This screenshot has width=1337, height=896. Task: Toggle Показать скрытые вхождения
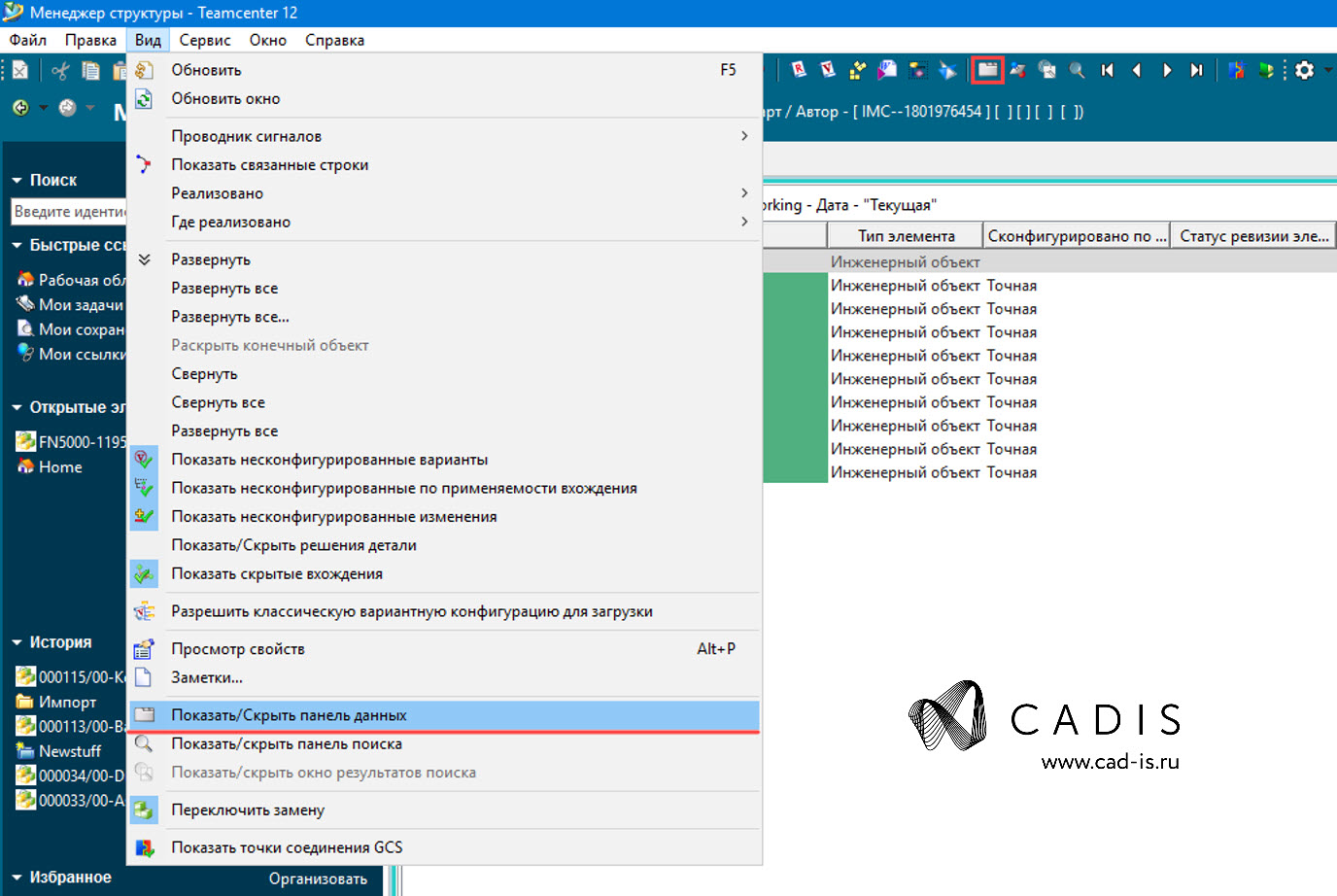[443, 574]
